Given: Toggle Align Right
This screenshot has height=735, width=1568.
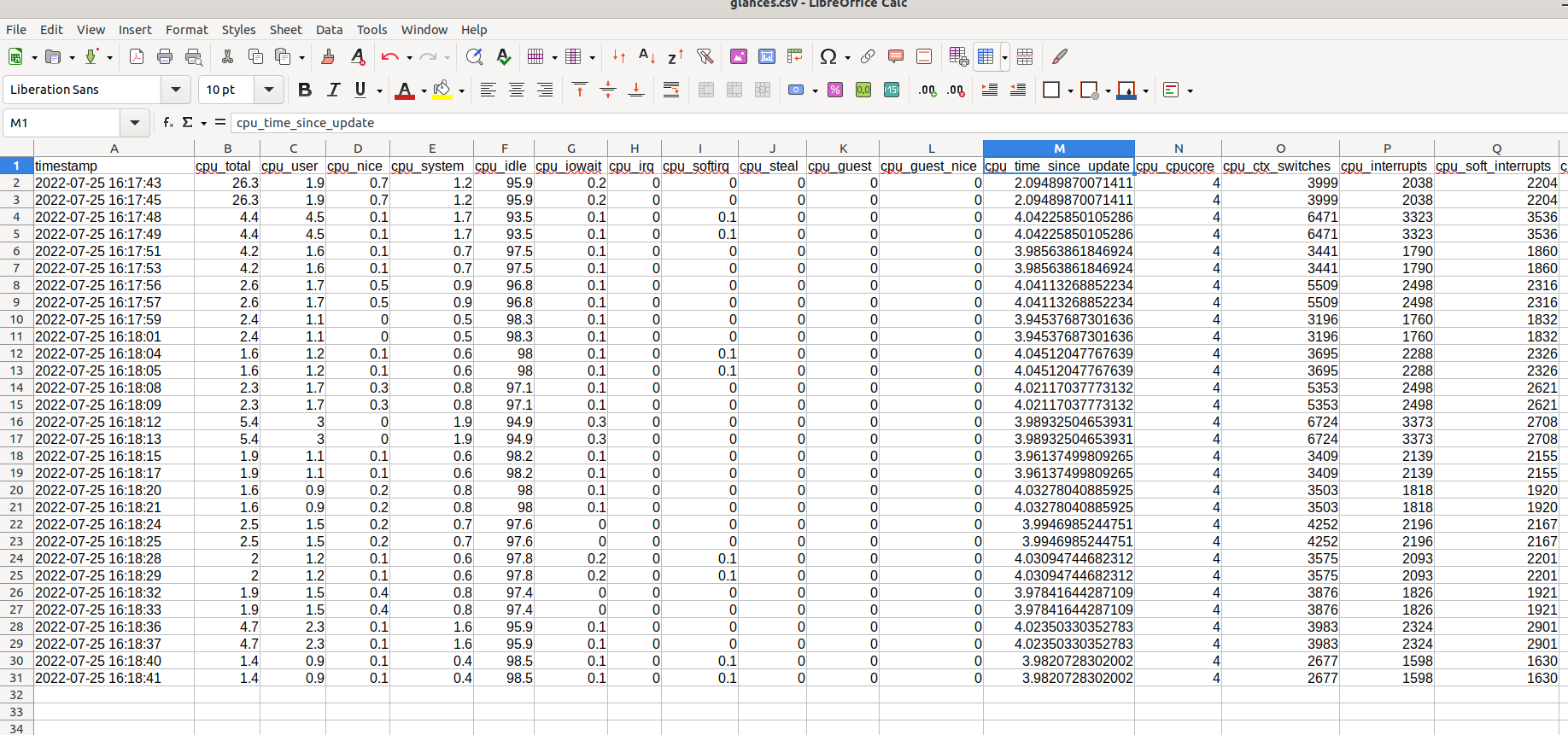Looking at the screenshot, I should (x=545, y=90).
